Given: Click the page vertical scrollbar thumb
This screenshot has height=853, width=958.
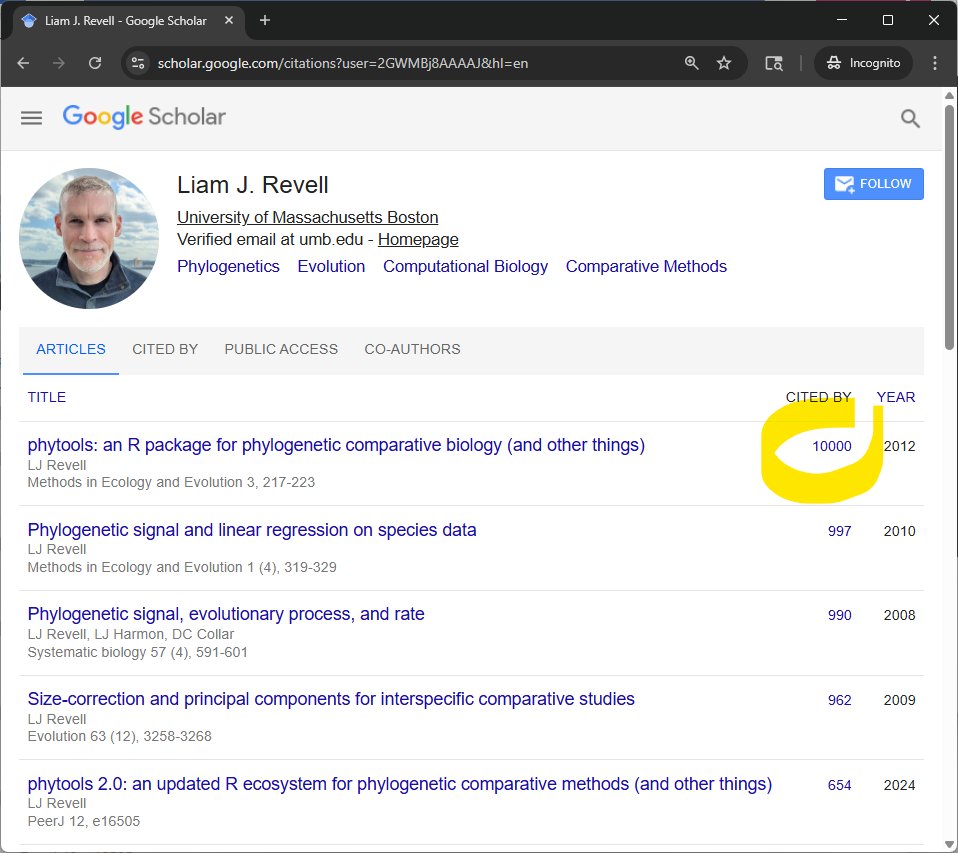Looking at the screenshot, I should 949,227.
